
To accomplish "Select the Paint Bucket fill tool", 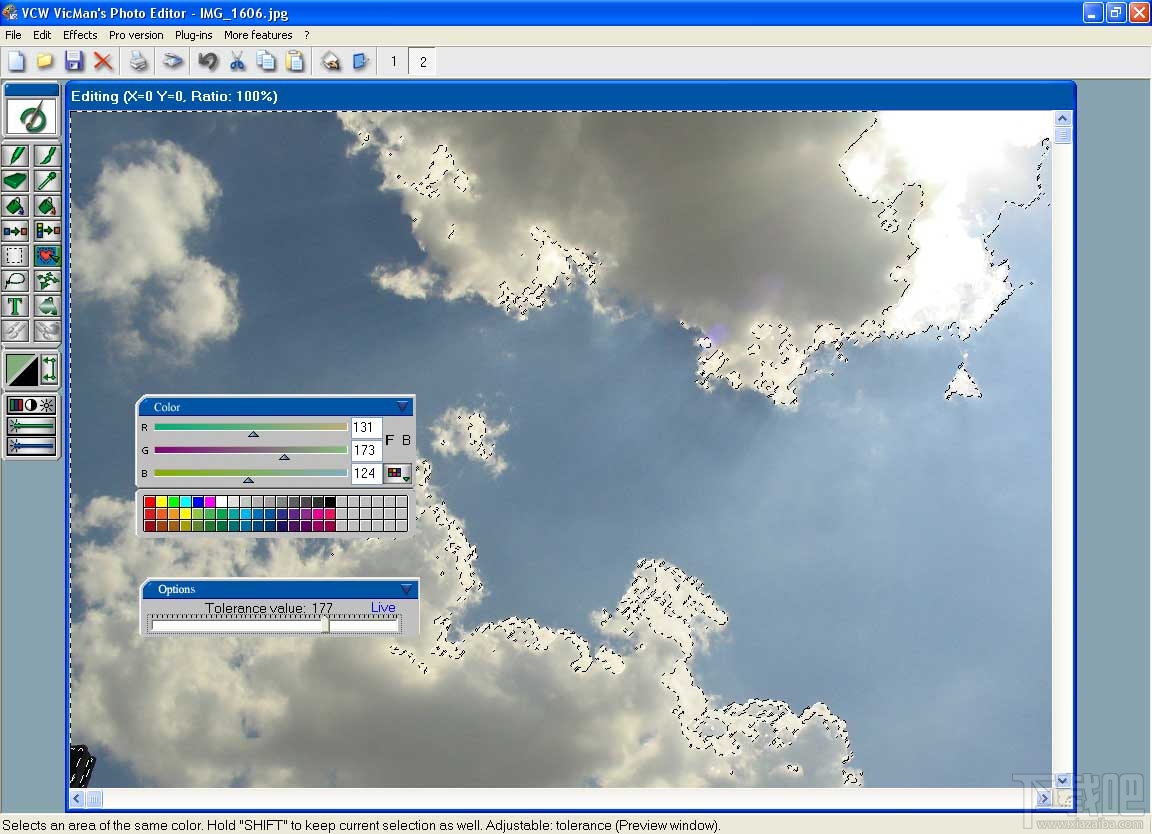I will [x=15, y=206].
